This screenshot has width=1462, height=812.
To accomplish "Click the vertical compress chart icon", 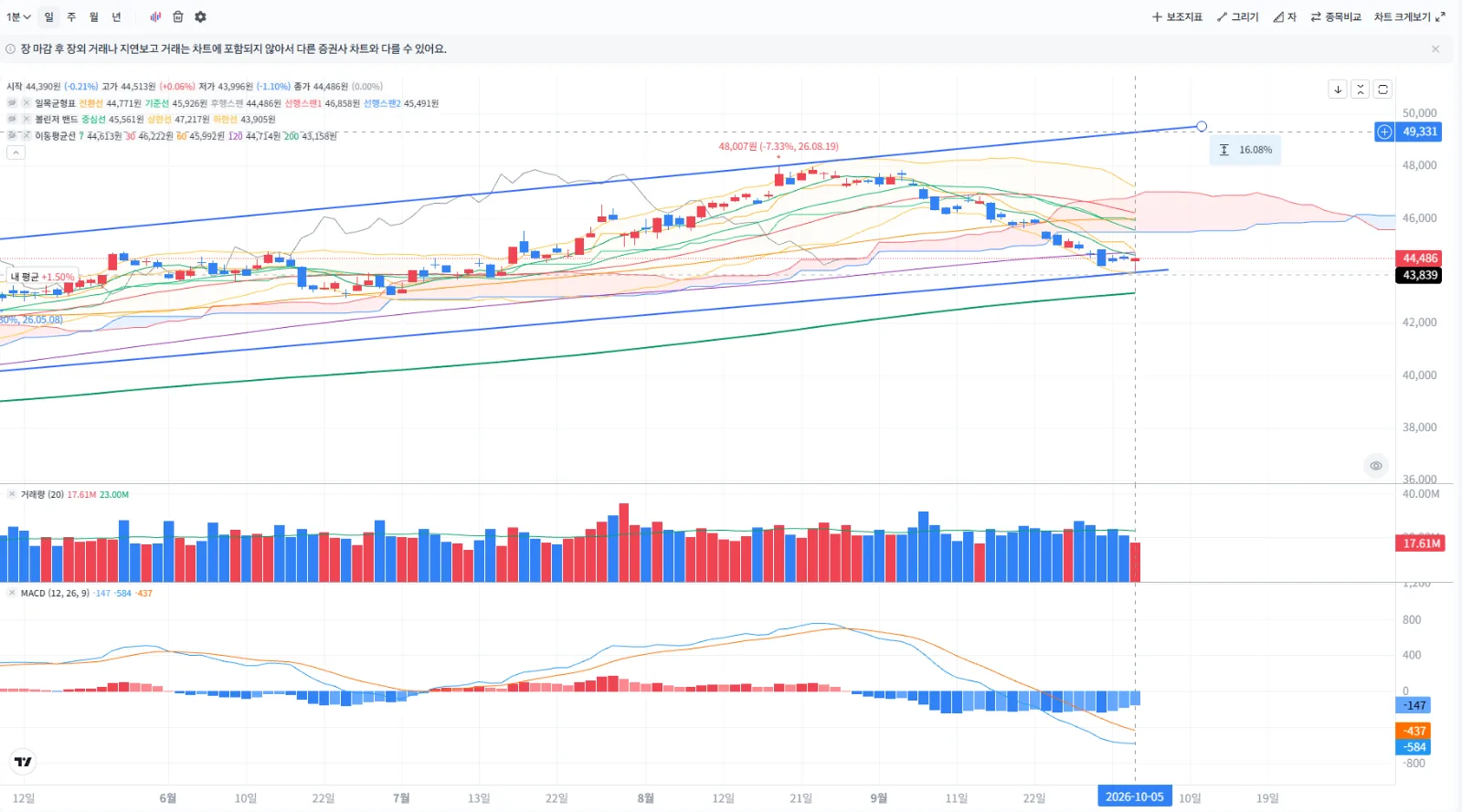I will pos(1361,89).
